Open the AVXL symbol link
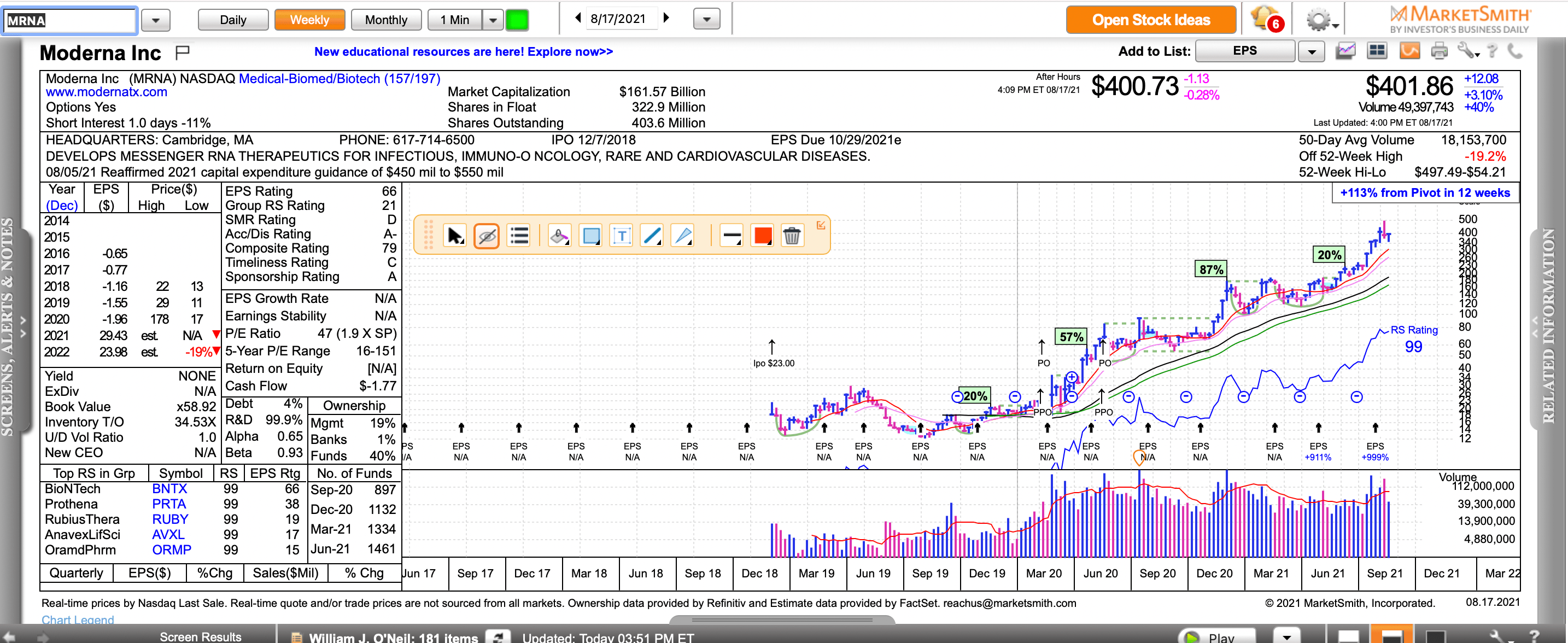Image resolution: width=1568 pixels, height=643 pixels. click(168, 535)
